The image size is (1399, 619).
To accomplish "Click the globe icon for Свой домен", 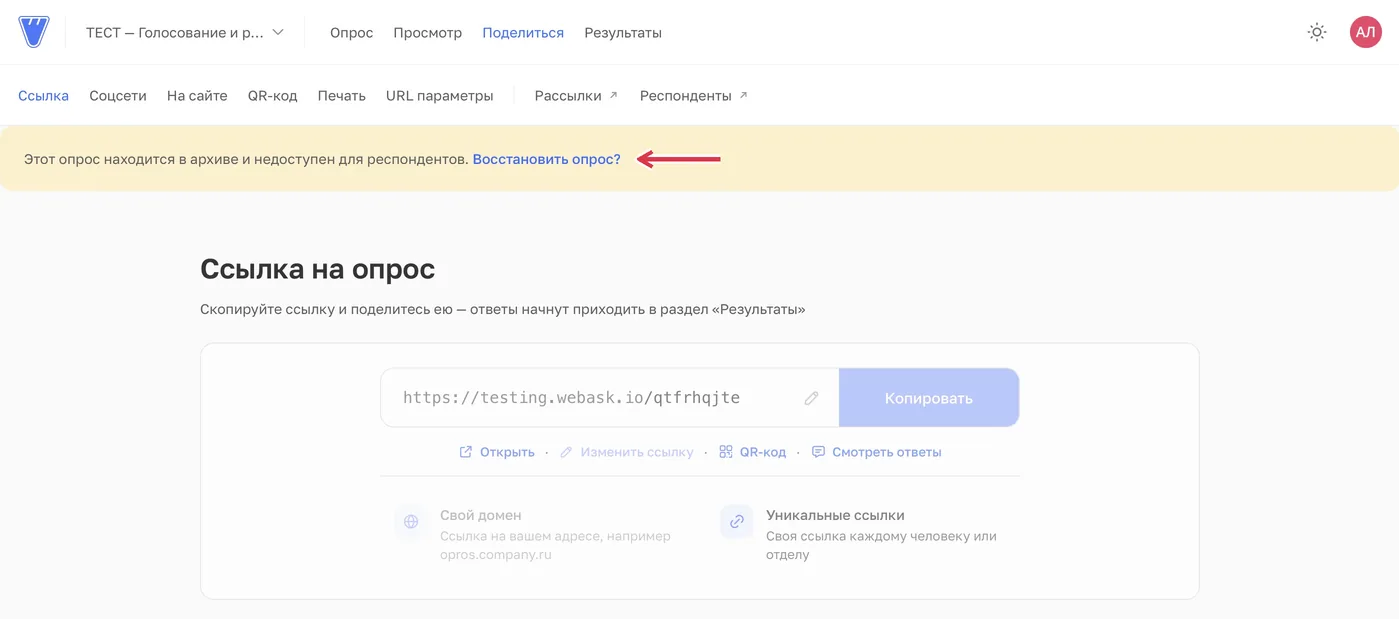I will coord(411,522).
